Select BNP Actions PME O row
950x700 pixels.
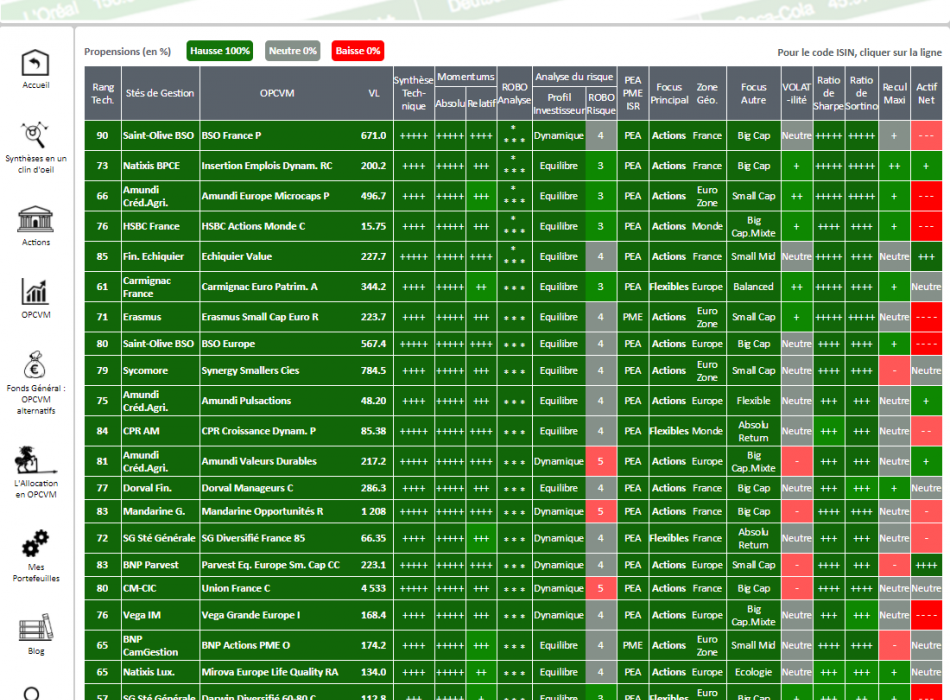pyautogui.click(x=513, y=645)
